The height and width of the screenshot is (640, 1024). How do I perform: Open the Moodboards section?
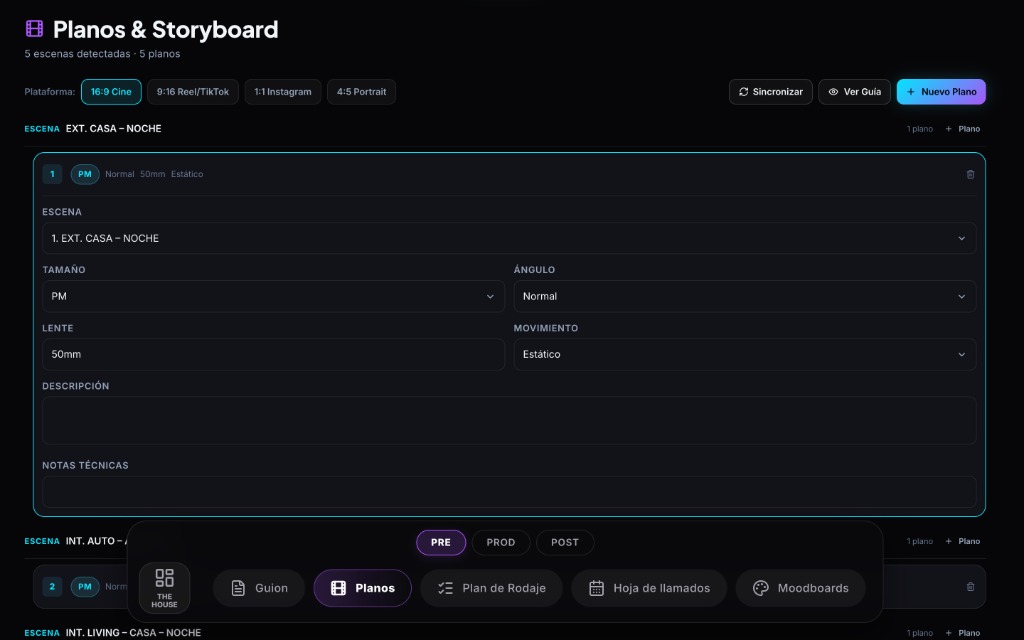[x=801, y=588]
